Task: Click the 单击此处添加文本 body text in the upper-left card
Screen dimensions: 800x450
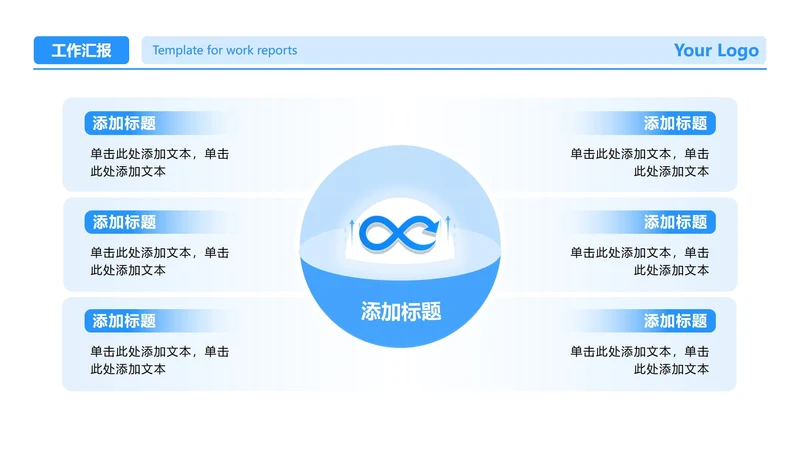Action: [160, 162]
